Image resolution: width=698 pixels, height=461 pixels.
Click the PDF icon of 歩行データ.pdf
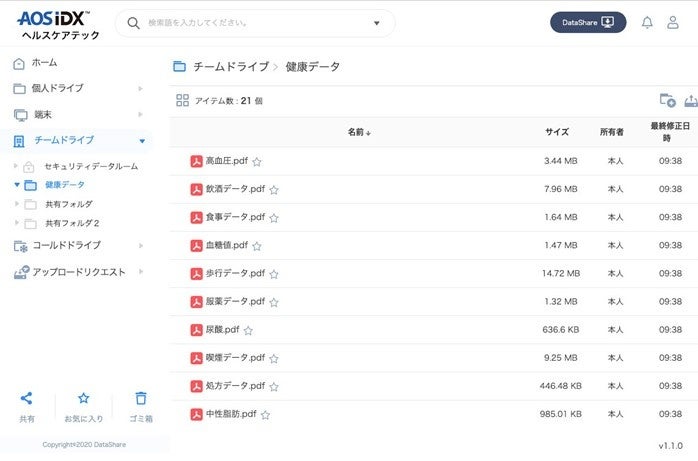tap(196, 274)
